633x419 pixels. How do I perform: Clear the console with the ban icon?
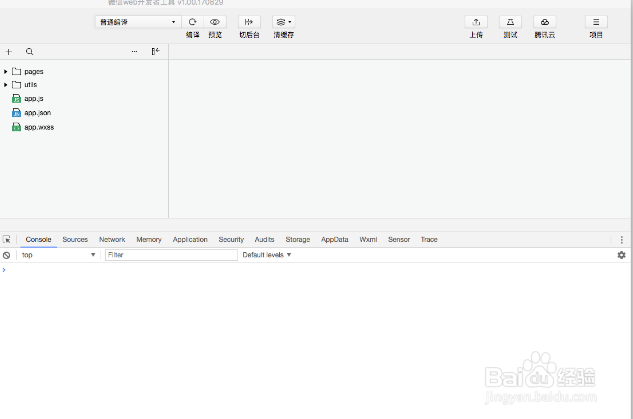[6, 255]
